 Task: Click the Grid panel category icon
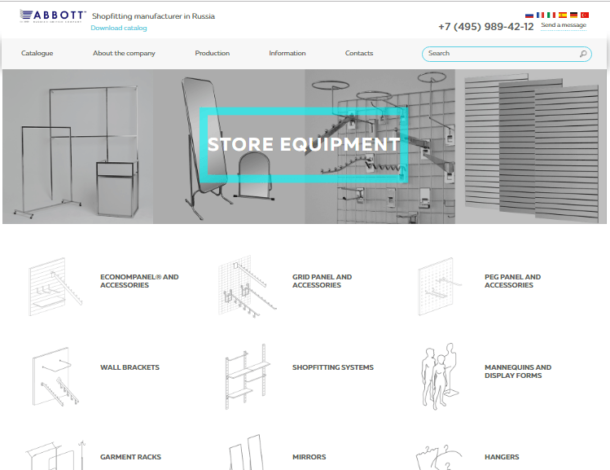[x=247, y=284]
